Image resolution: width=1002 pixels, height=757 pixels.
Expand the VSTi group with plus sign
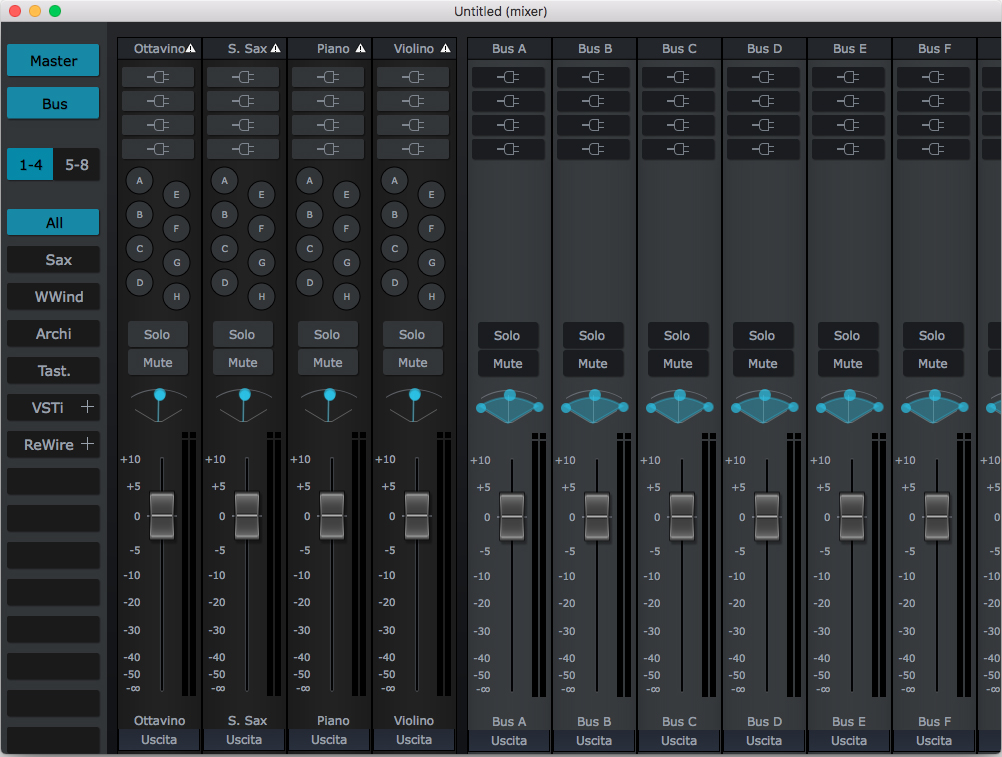88,407
